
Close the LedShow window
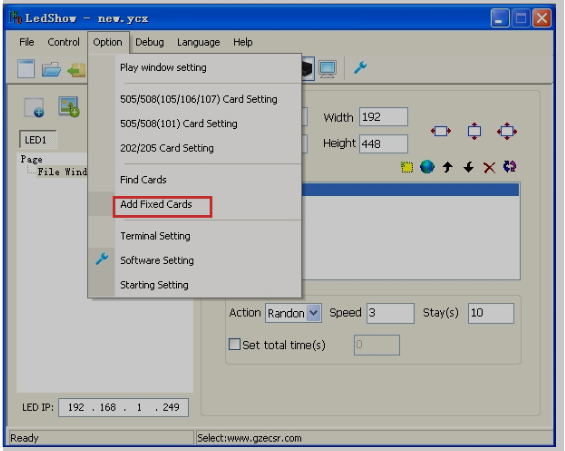tap(542, 18)
